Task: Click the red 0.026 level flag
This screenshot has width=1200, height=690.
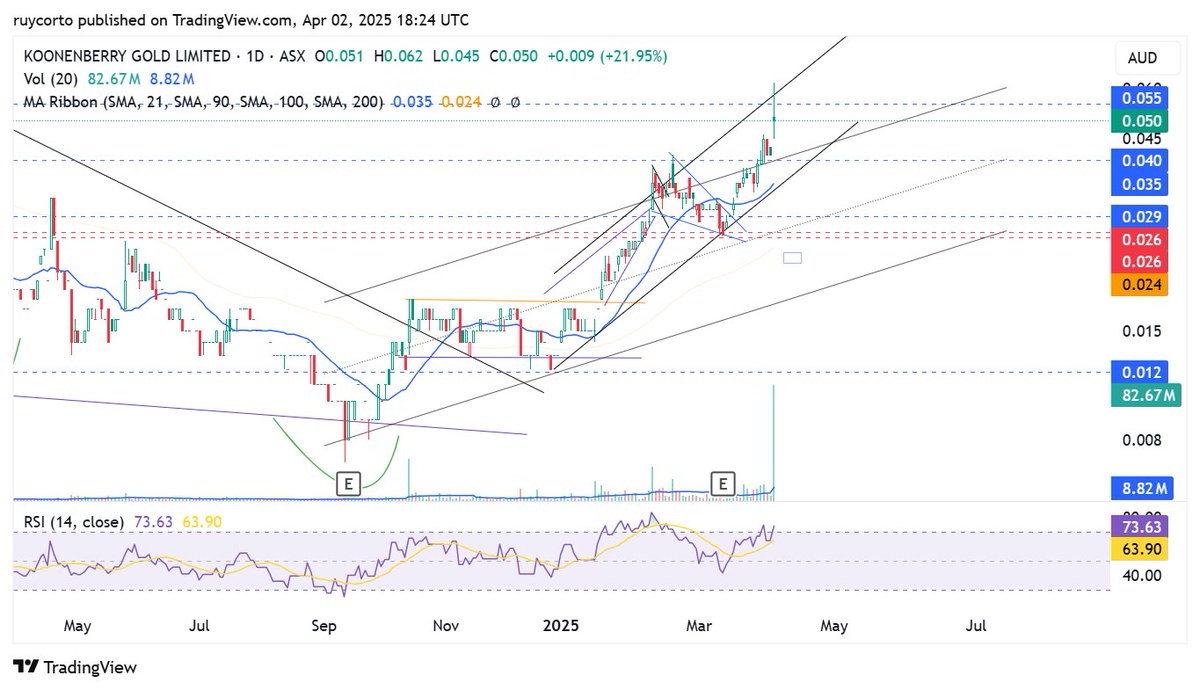Action: pos(1140,240)
